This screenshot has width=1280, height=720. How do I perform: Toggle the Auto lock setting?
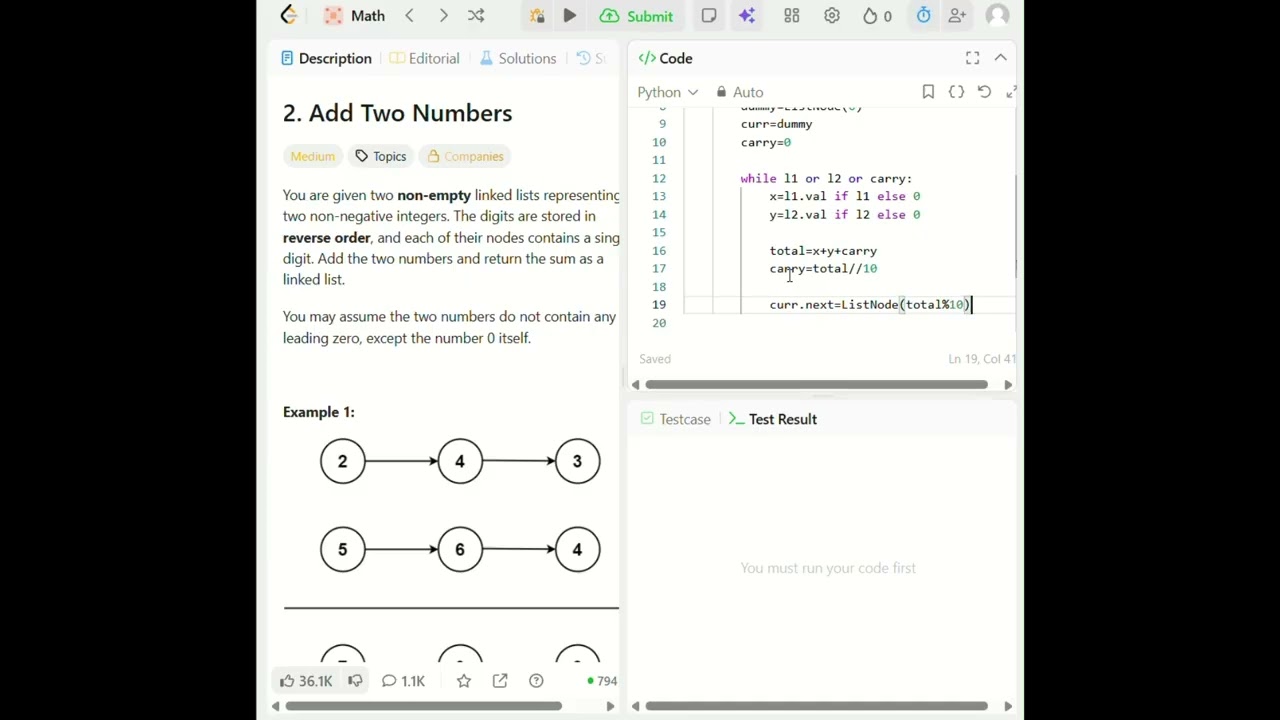pos(739,92)
